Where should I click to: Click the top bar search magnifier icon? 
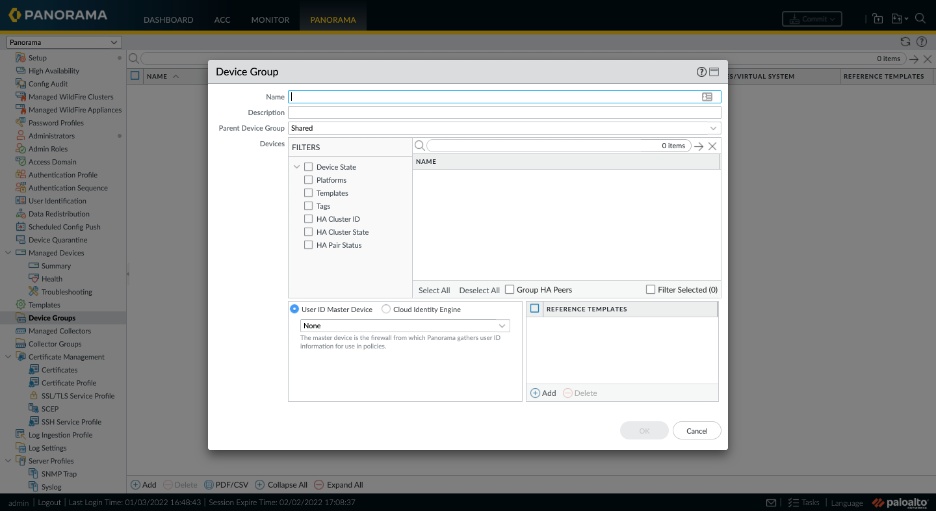(x=920, y=18)
